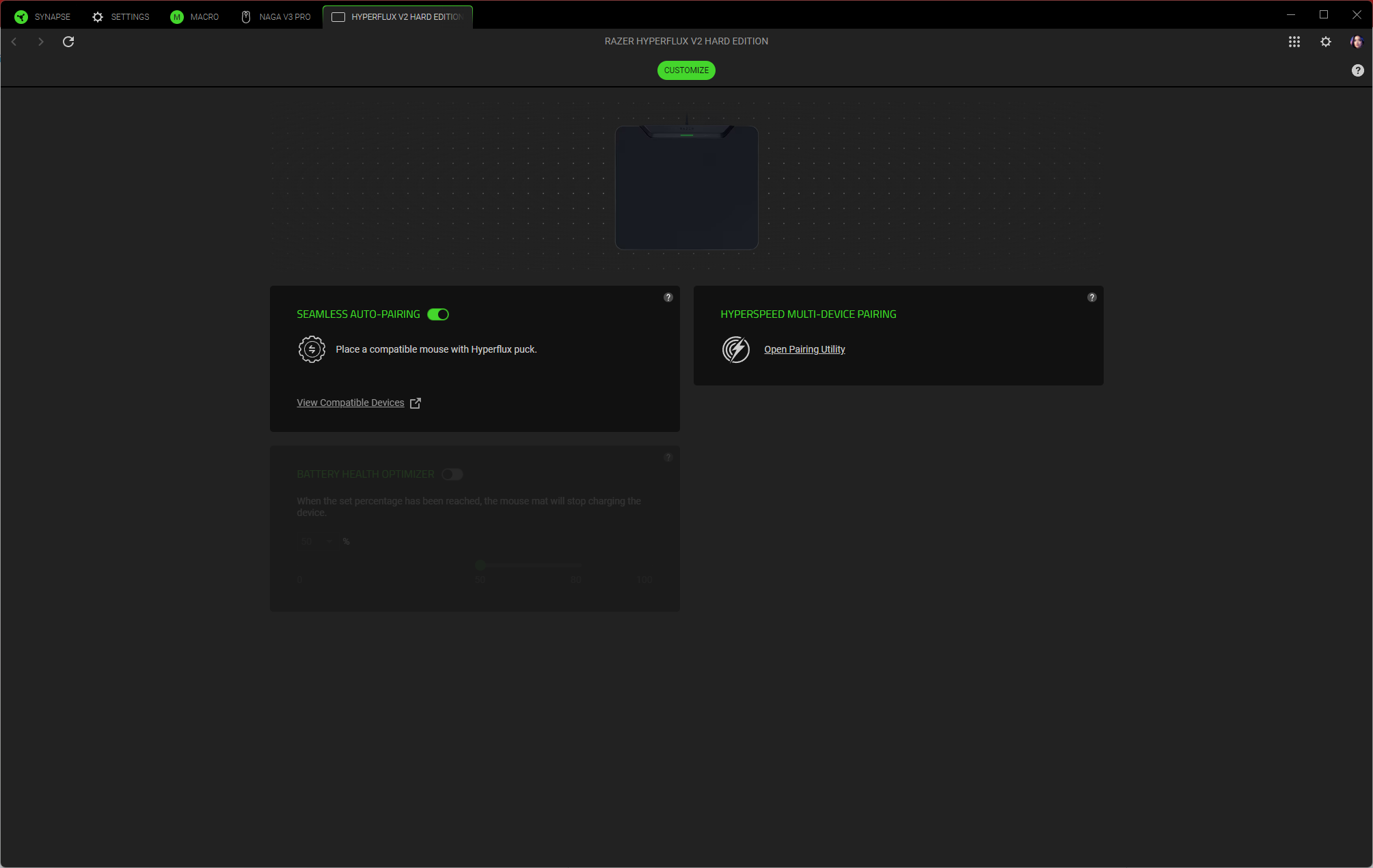Click the Hyperspeed Multi-Device Pairing heading

click(808, 314)
